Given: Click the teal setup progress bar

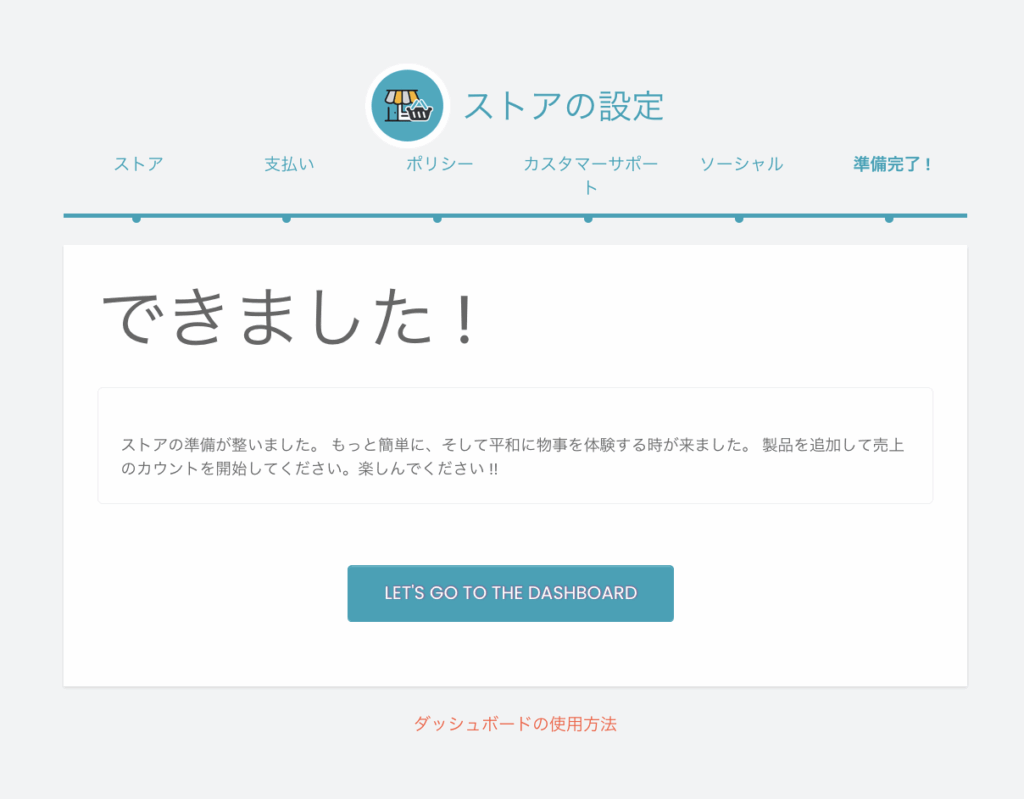Looking at the screenshot, I should tap(515, 214).
